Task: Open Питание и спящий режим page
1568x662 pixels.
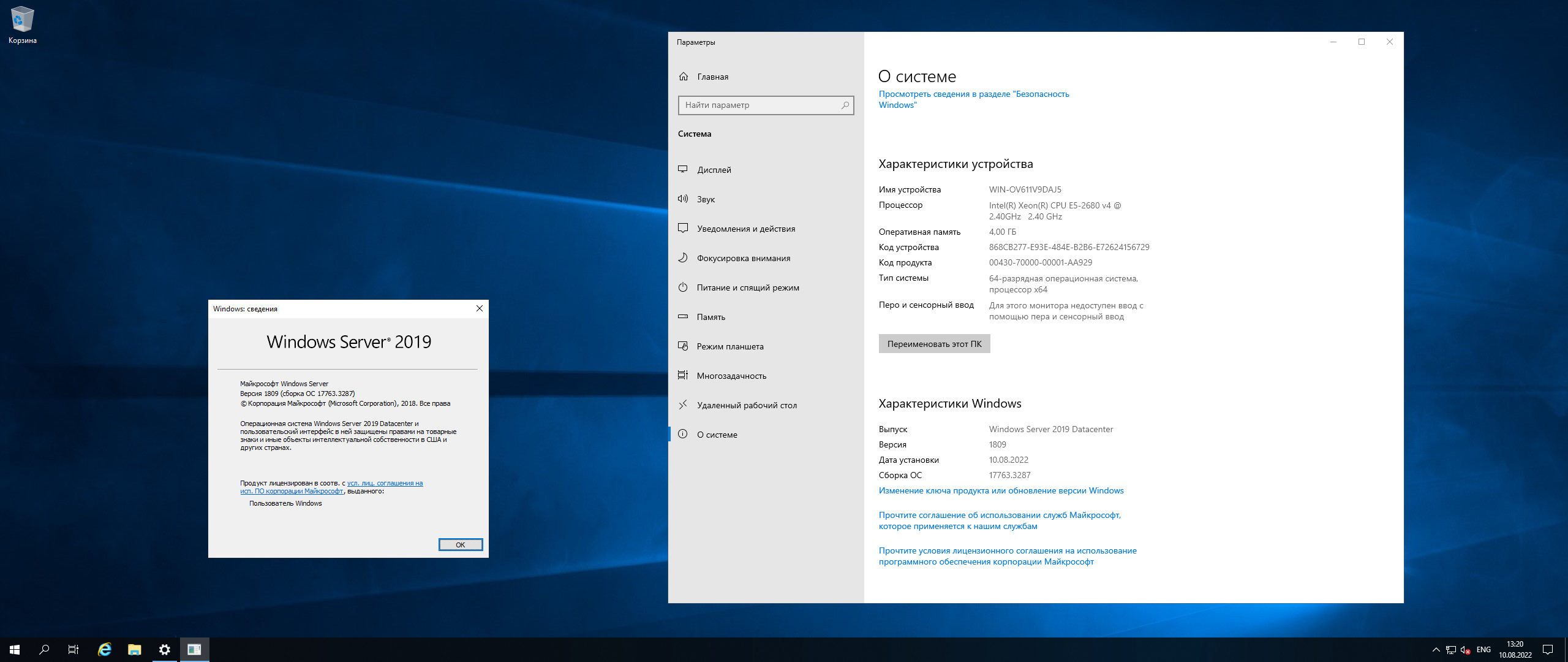Action: point(766,287)
